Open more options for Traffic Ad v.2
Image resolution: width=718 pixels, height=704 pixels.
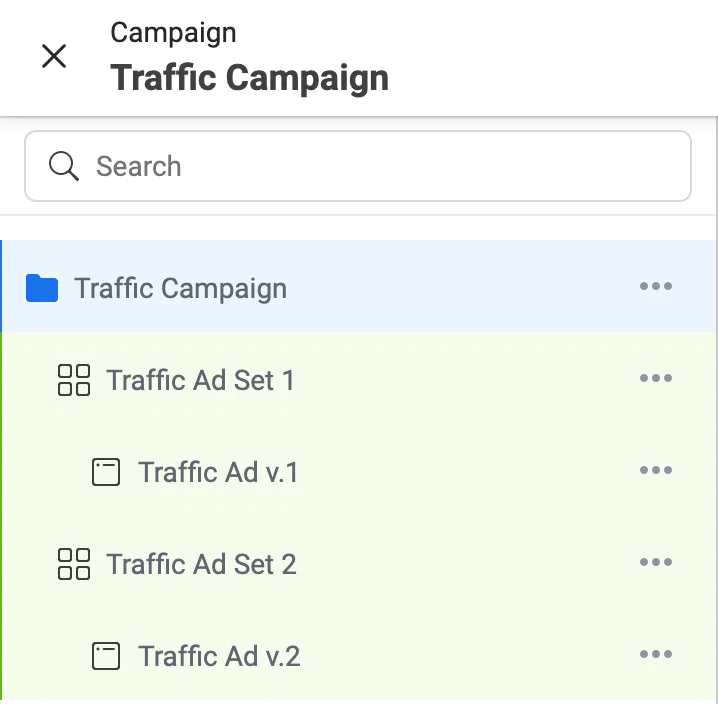click(656, 655)
